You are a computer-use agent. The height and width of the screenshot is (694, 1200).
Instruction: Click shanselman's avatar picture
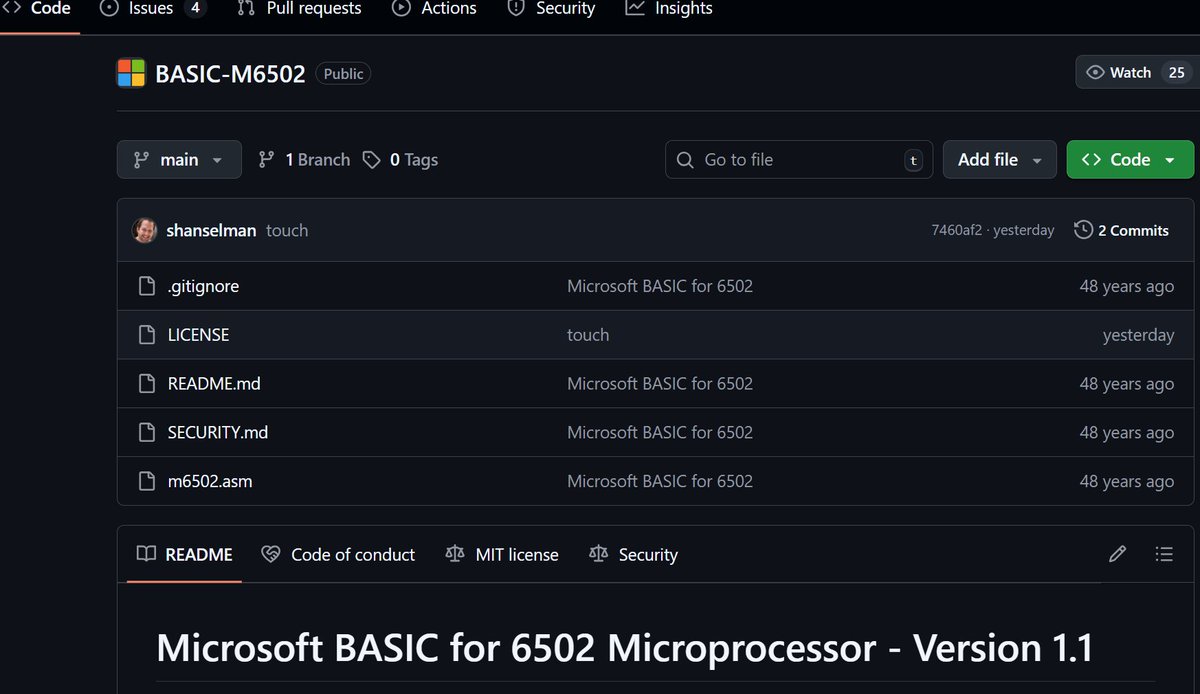tap(145, 230)
